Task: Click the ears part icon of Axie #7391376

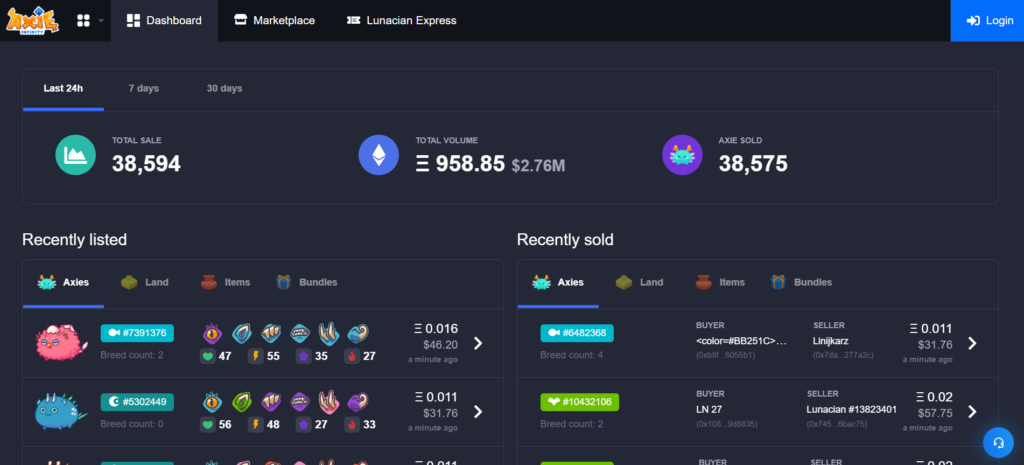Action: point(242,334)
